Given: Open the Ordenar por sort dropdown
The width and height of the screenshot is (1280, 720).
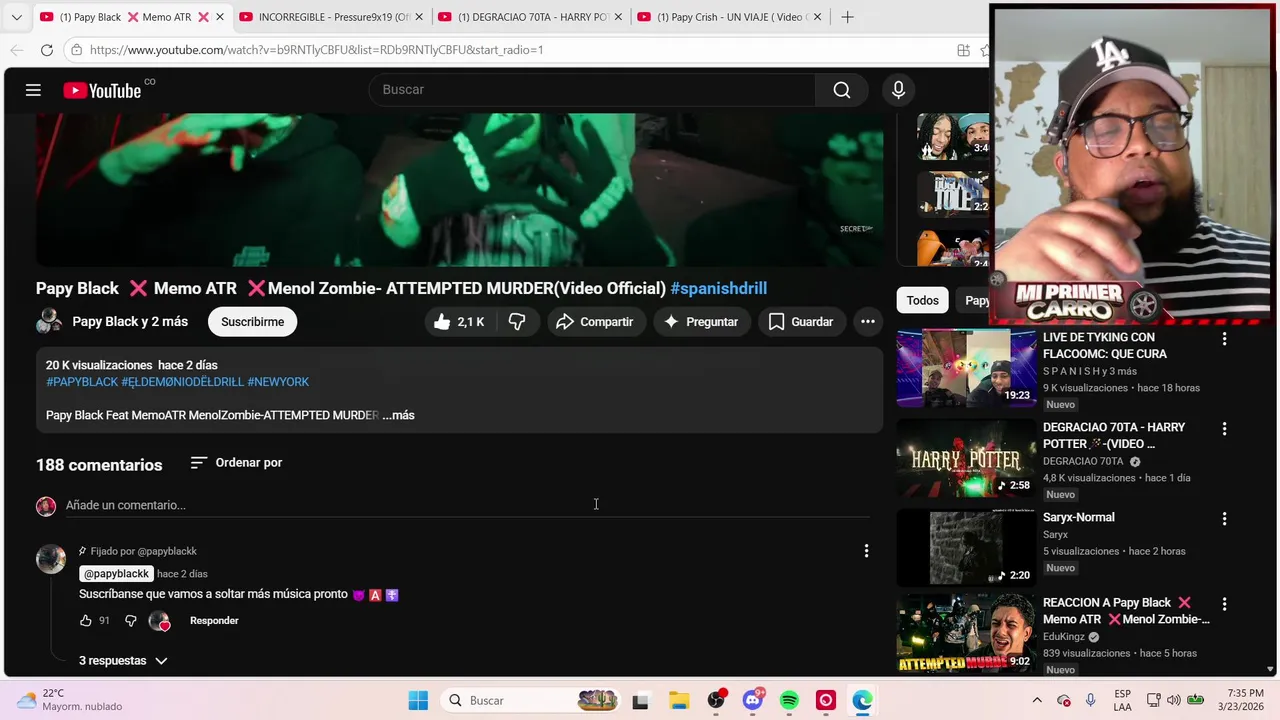Looking at the screenshot, I should [236, 463].
